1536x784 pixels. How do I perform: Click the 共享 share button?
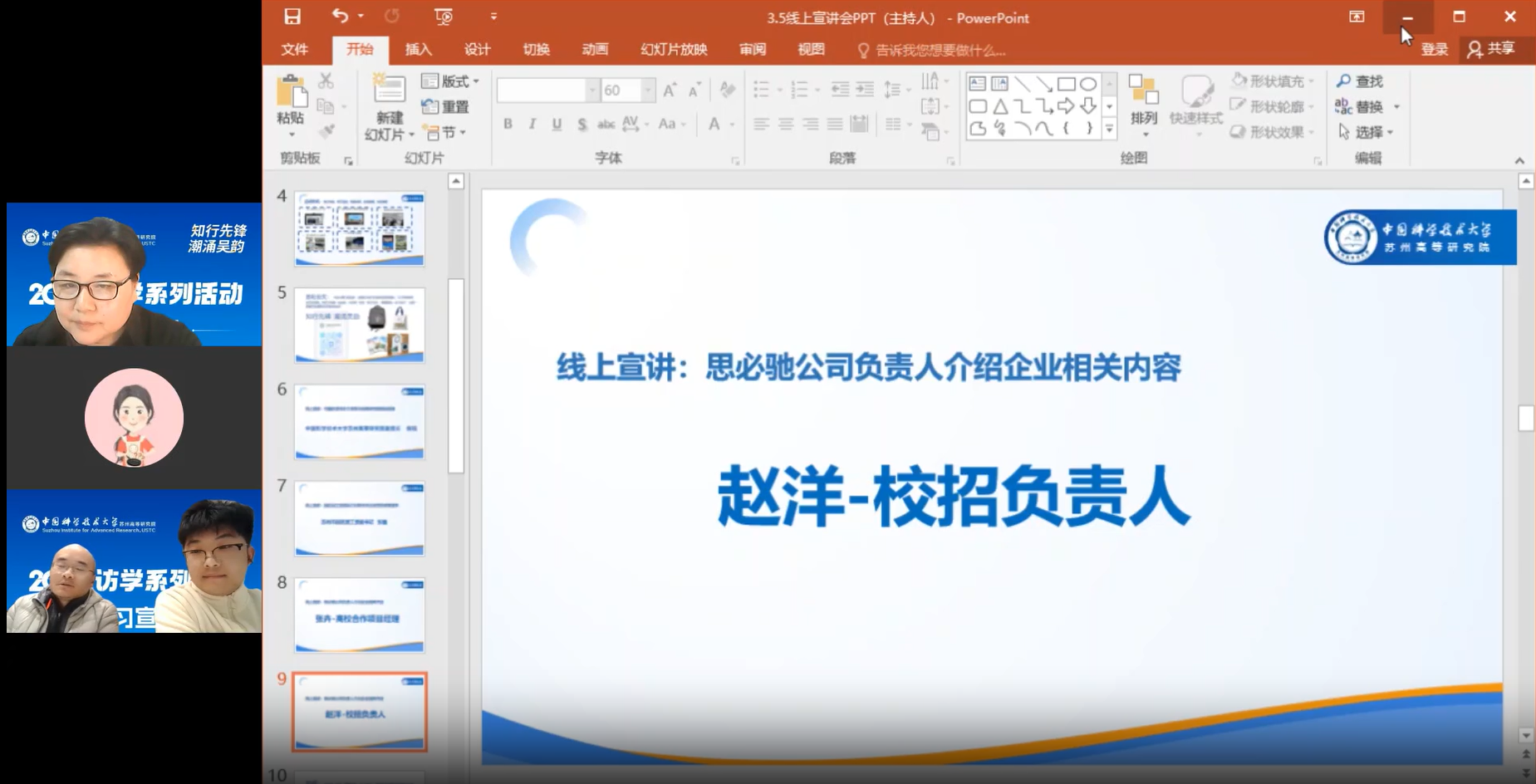[x=1491, y=49]
